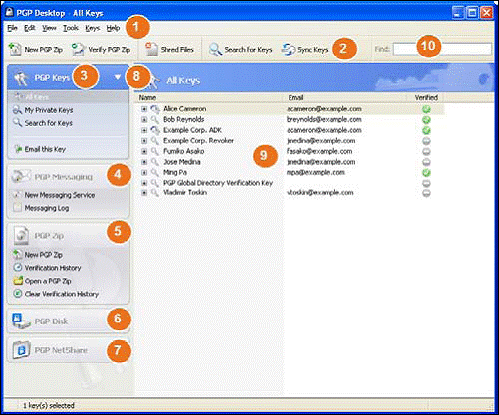Click the sidebar New PGP Zip icon
Viewport: 499px width, 415px height.
pyautogui.click(x=17, y=254)
